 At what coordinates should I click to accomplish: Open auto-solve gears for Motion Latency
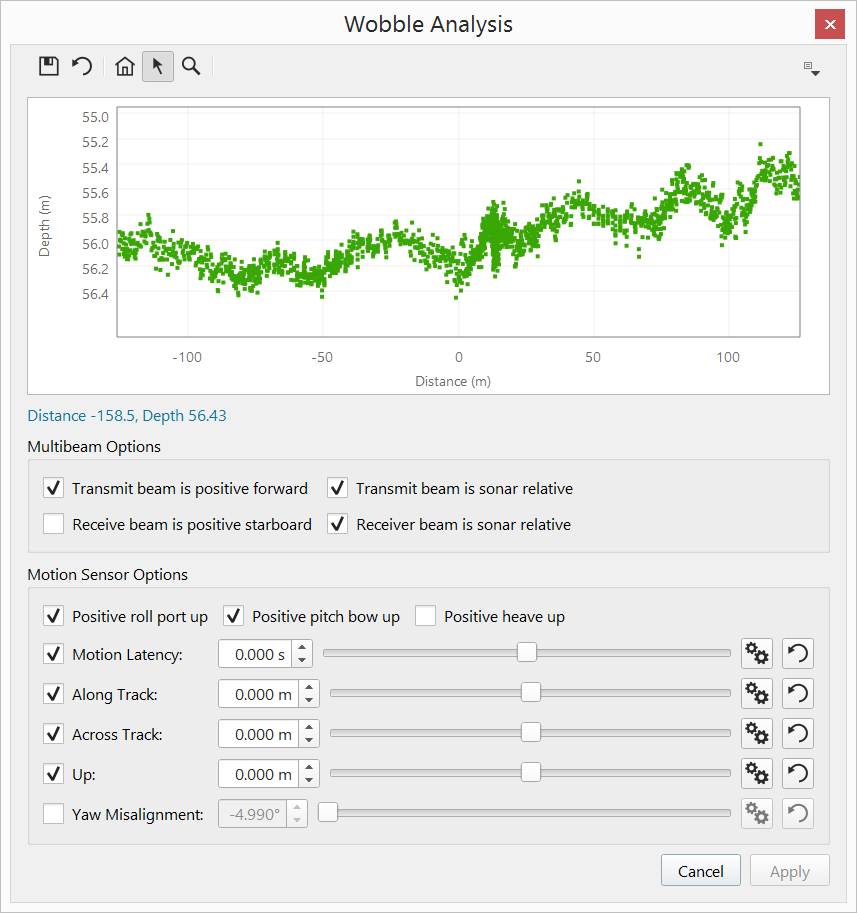[757, 654]
